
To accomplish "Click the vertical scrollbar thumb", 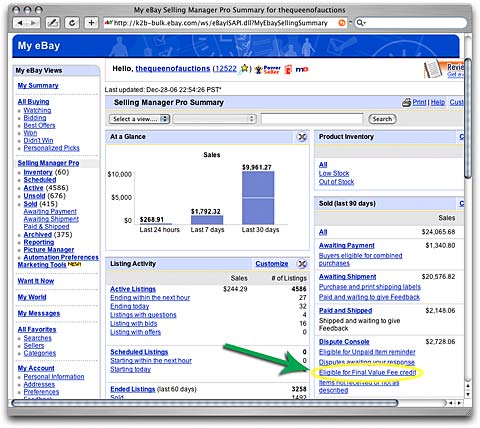I will [468, 118].
